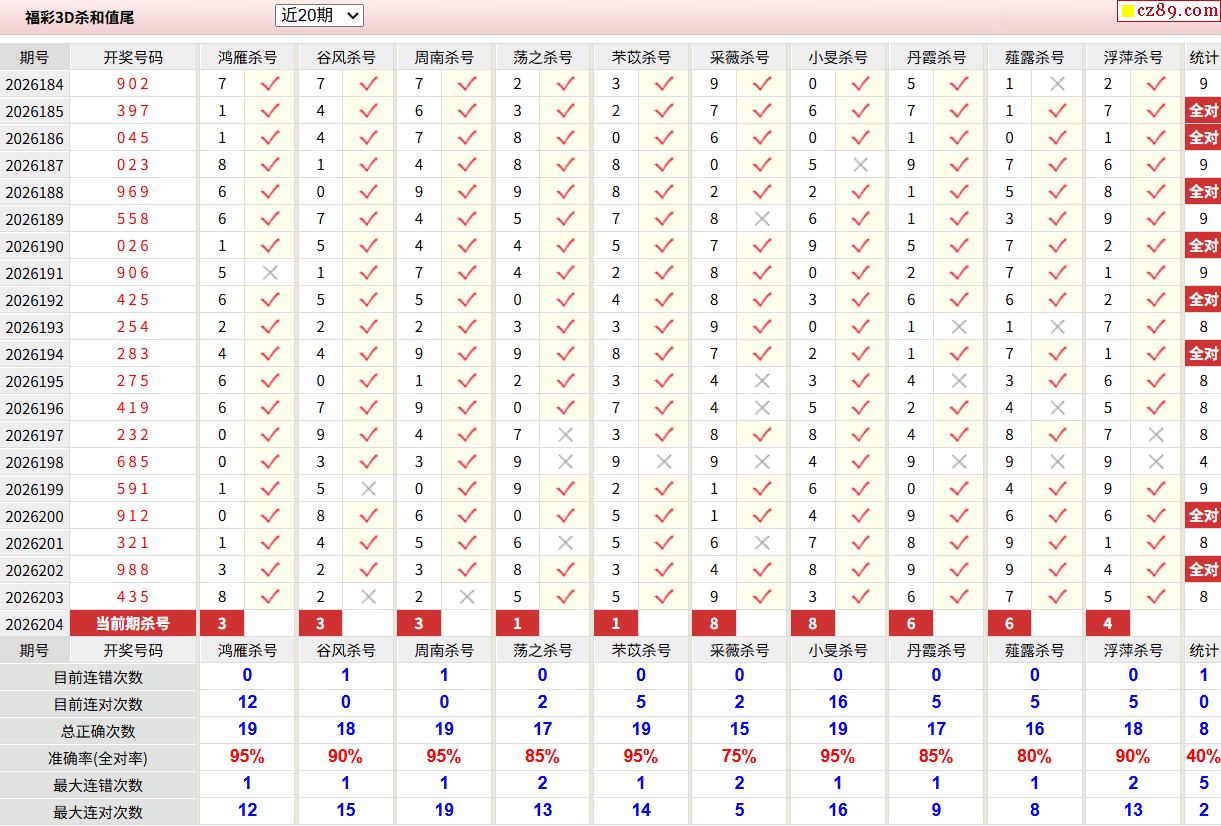Click the 目前连对次数 row label
The width and height of the screenshot is (1221, 826).
[x=98, y=704]
